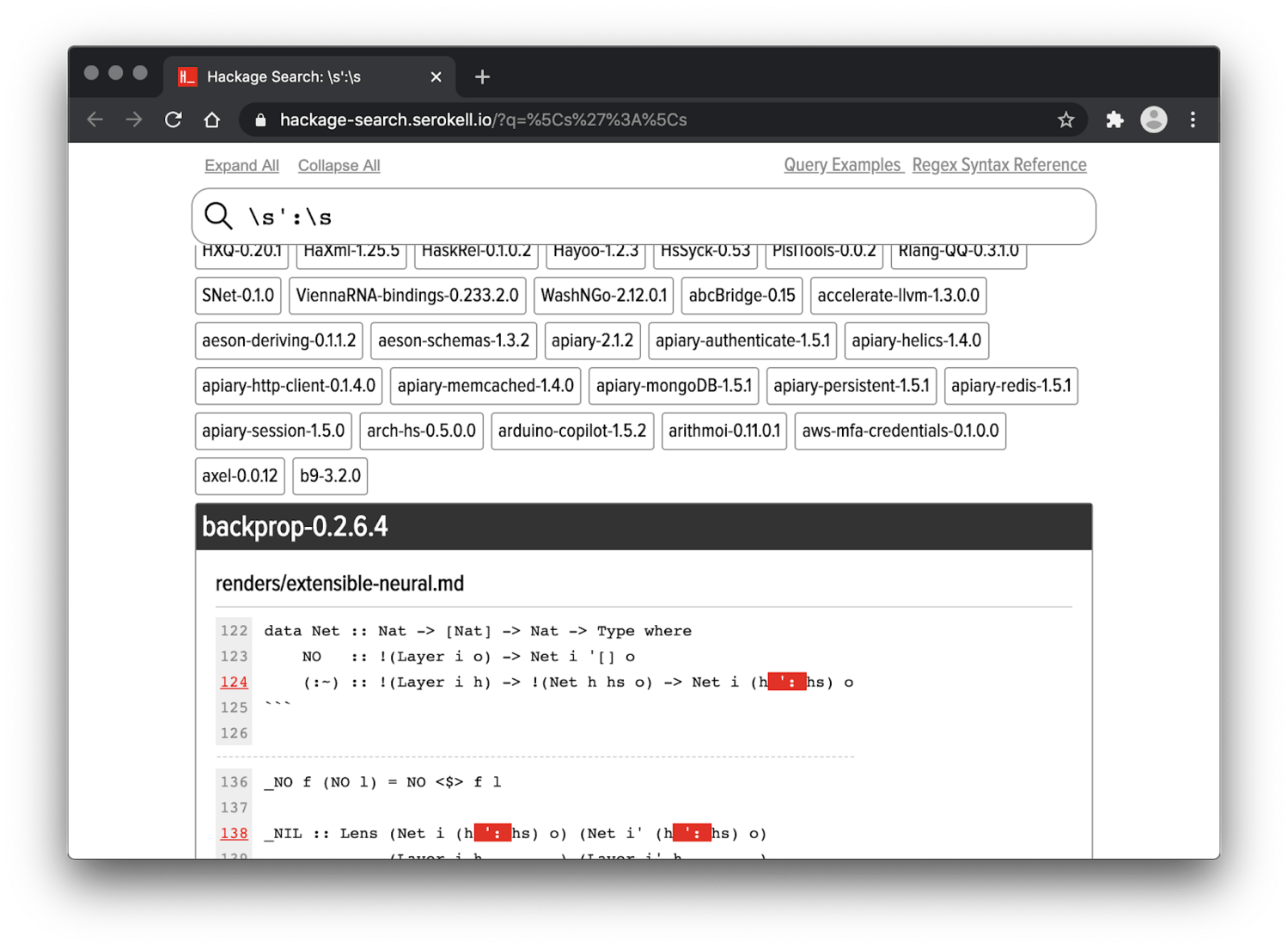
Task: Click the Collapse All link
Action: coord(339,165)
